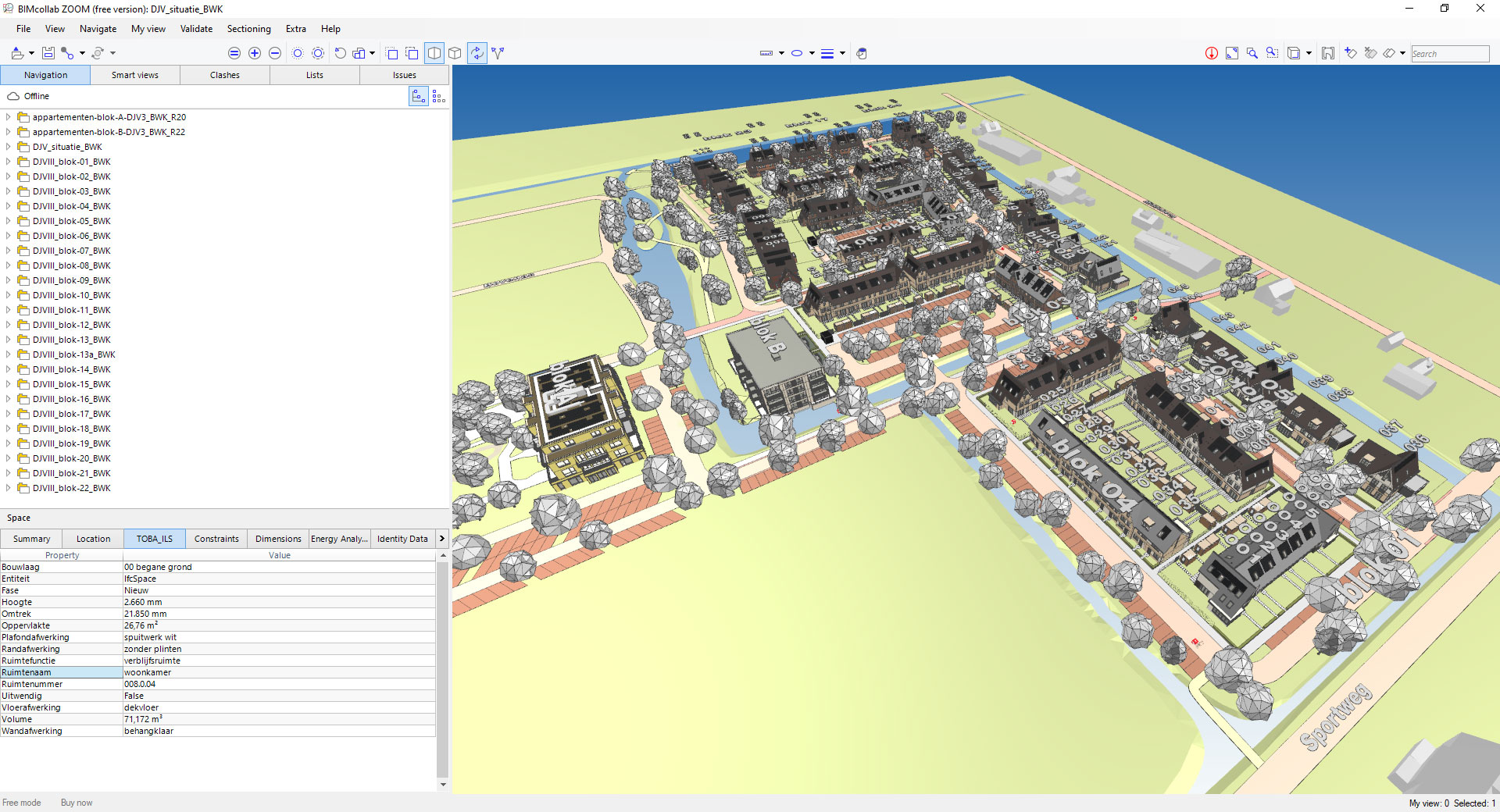1500x812 pixels.
Task: Open the Identity Data properties tab
Action: 402,539
